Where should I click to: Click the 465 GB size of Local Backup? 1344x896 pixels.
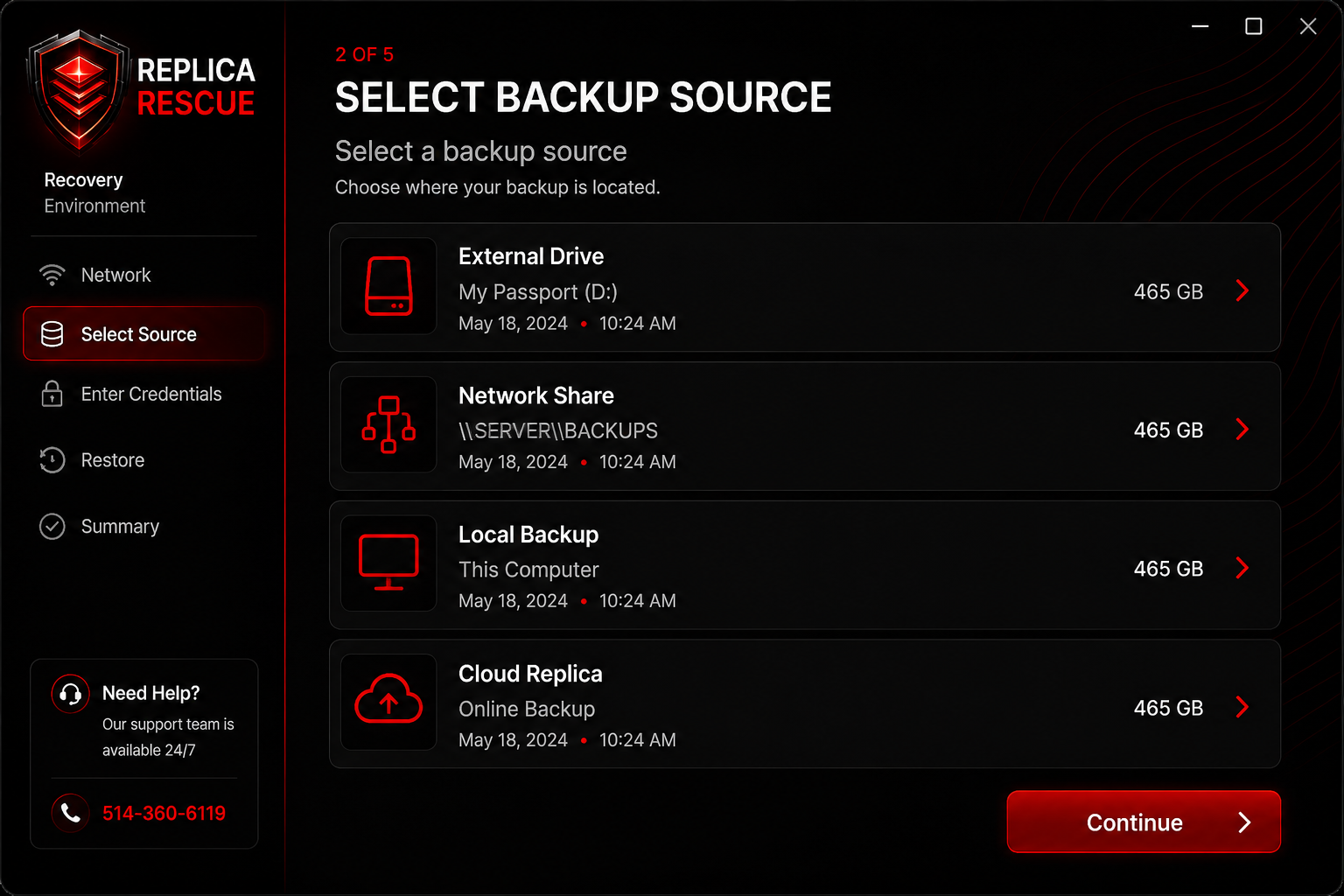coord(1168,569)
